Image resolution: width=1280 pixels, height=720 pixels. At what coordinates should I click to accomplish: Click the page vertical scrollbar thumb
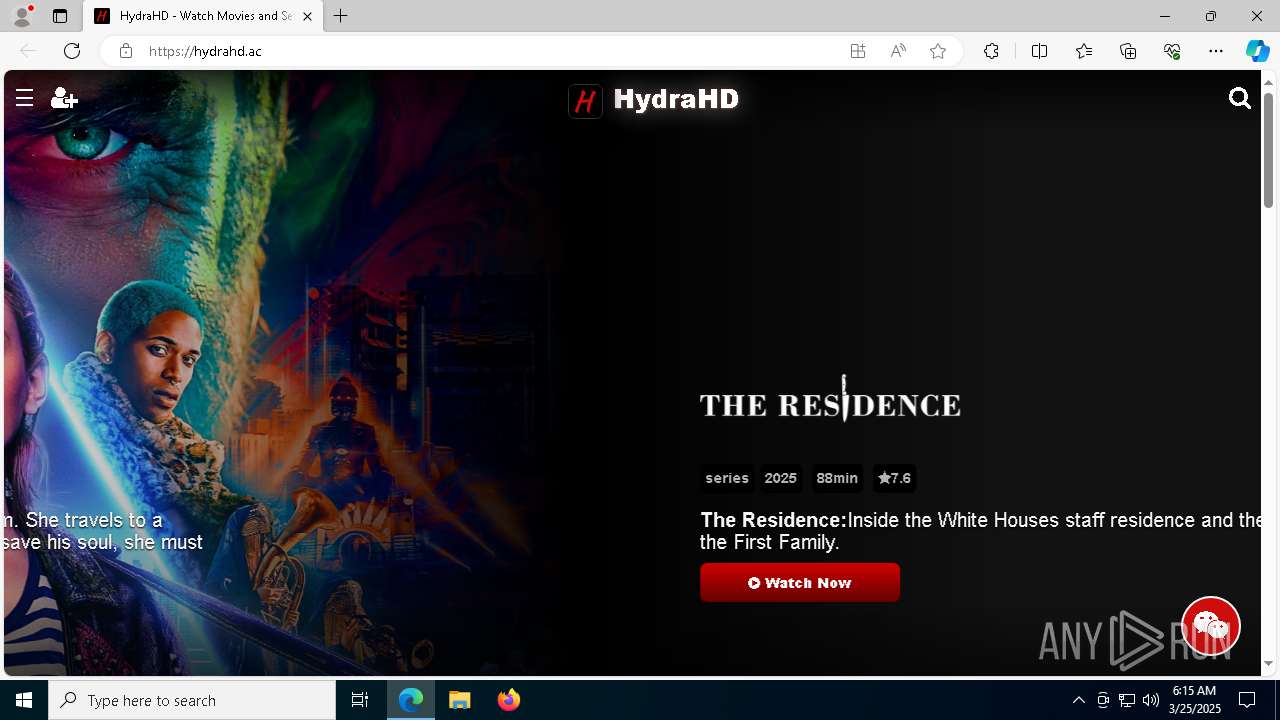1269,150
